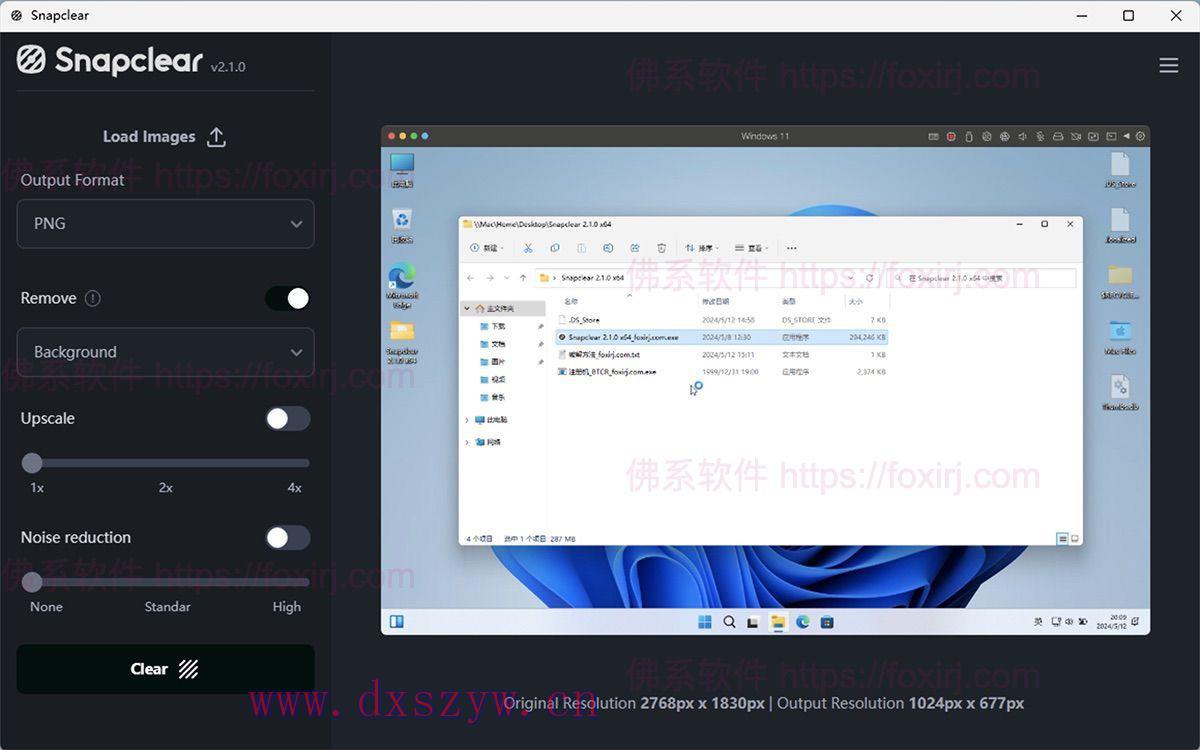Click the Windows Start icon in previewed taskbar
This screenshot has height=750, width=1200.
704,622
